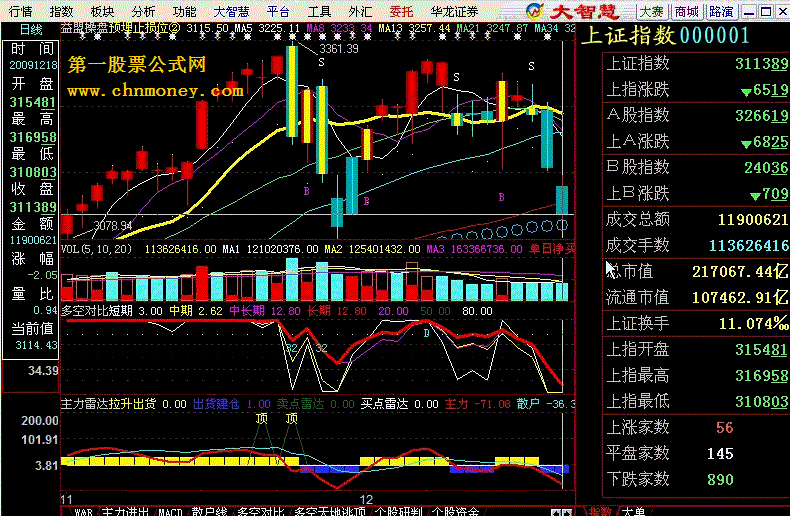Click the A股指数 row
The image size is (790, 516).
point(696,115)
